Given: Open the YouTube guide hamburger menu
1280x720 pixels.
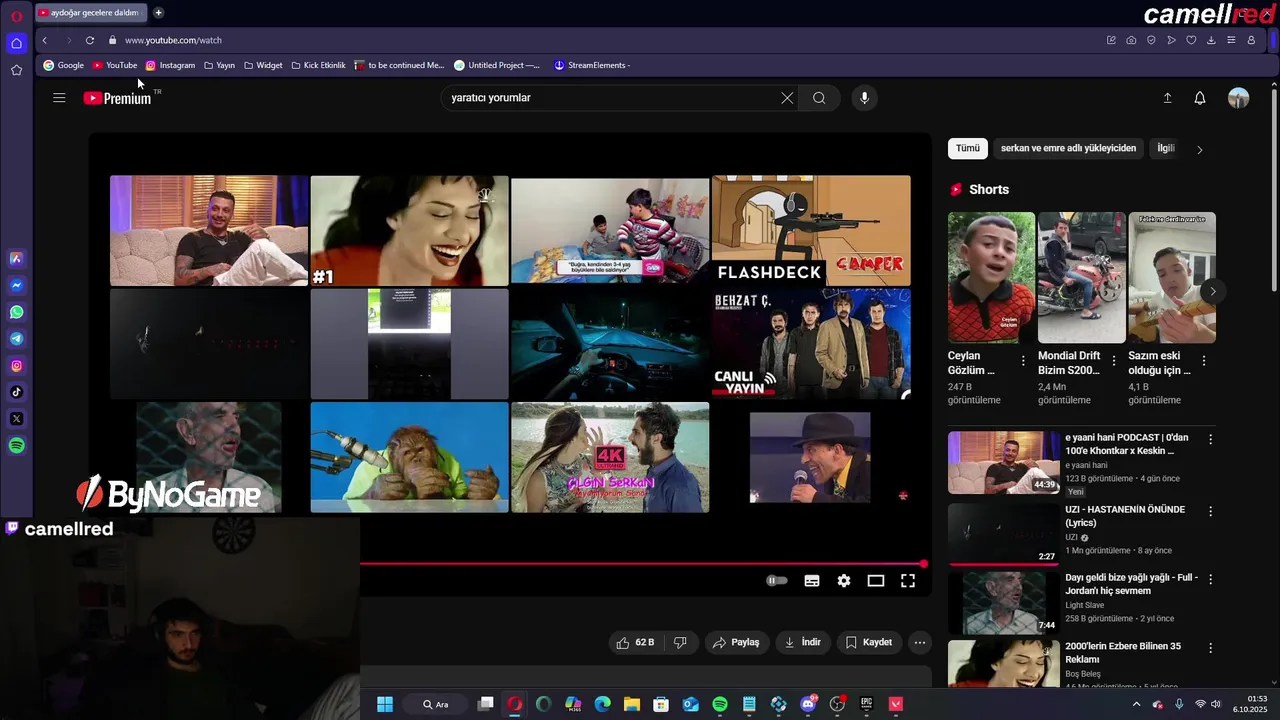Looking at the screenshot, I should coord(59,98).
